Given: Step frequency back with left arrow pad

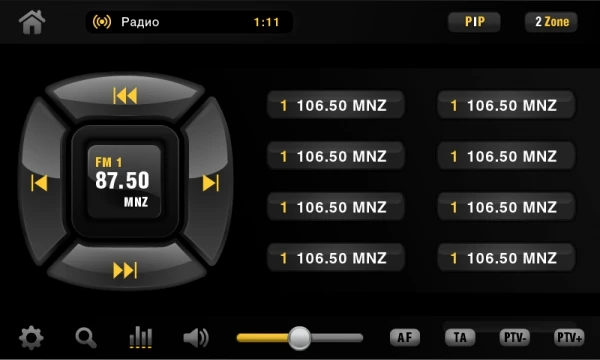Looking at the screenshot, I should point(40,183).
